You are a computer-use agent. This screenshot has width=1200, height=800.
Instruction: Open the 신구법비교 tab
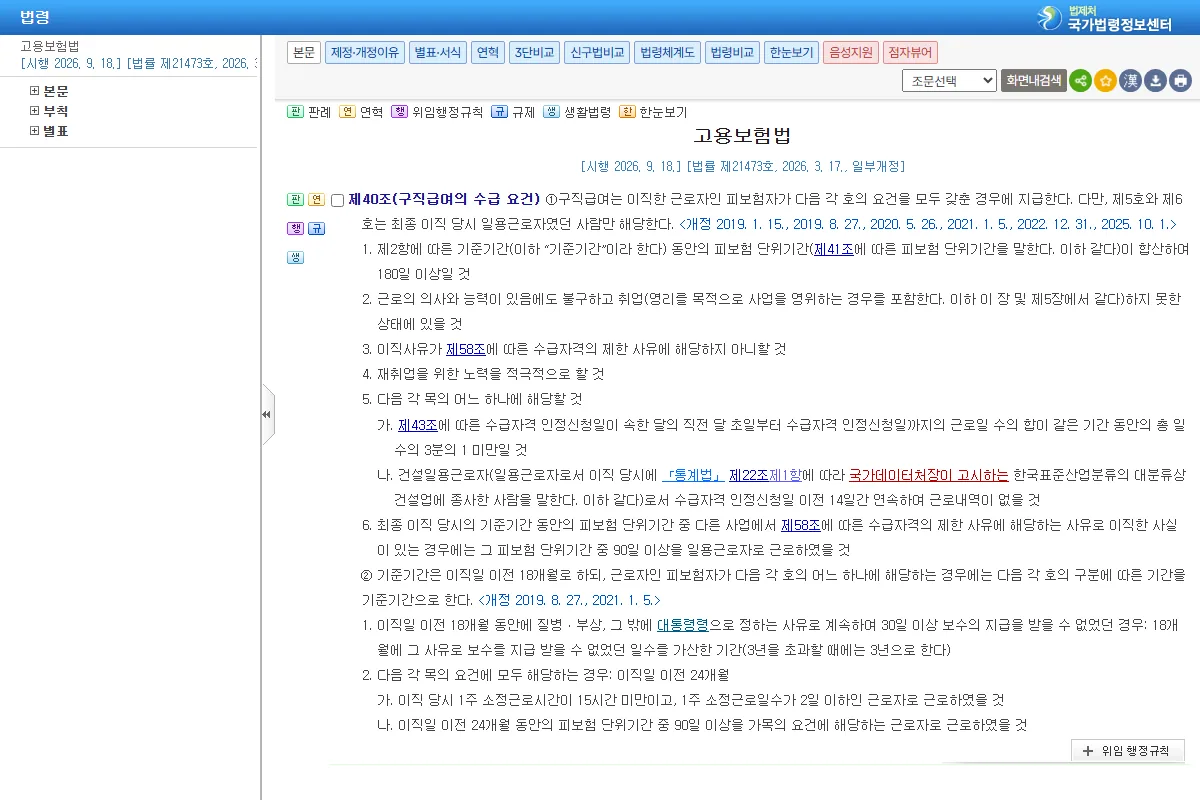tap(597, 53)
